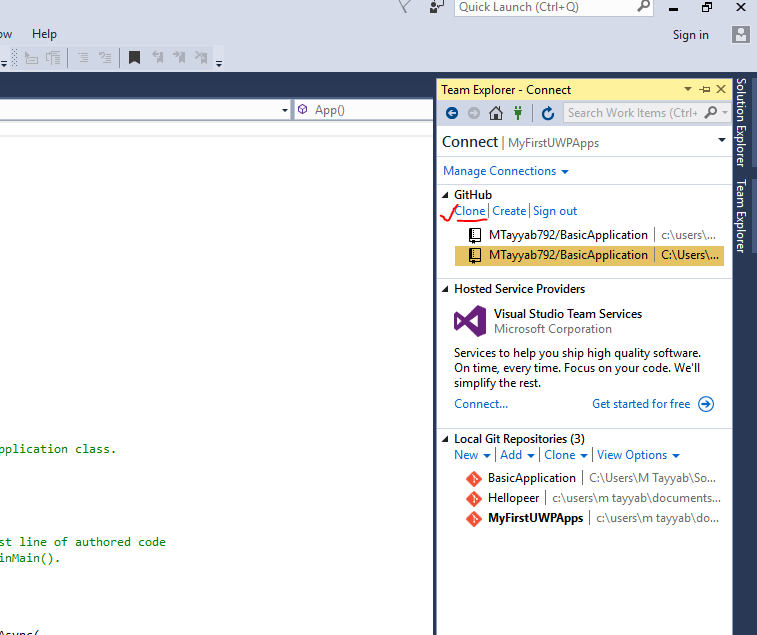The width and height of the screenshot is (757, 635).
Task: Open the Search Work Items dropdown arrow
Action: coord(725,113)
